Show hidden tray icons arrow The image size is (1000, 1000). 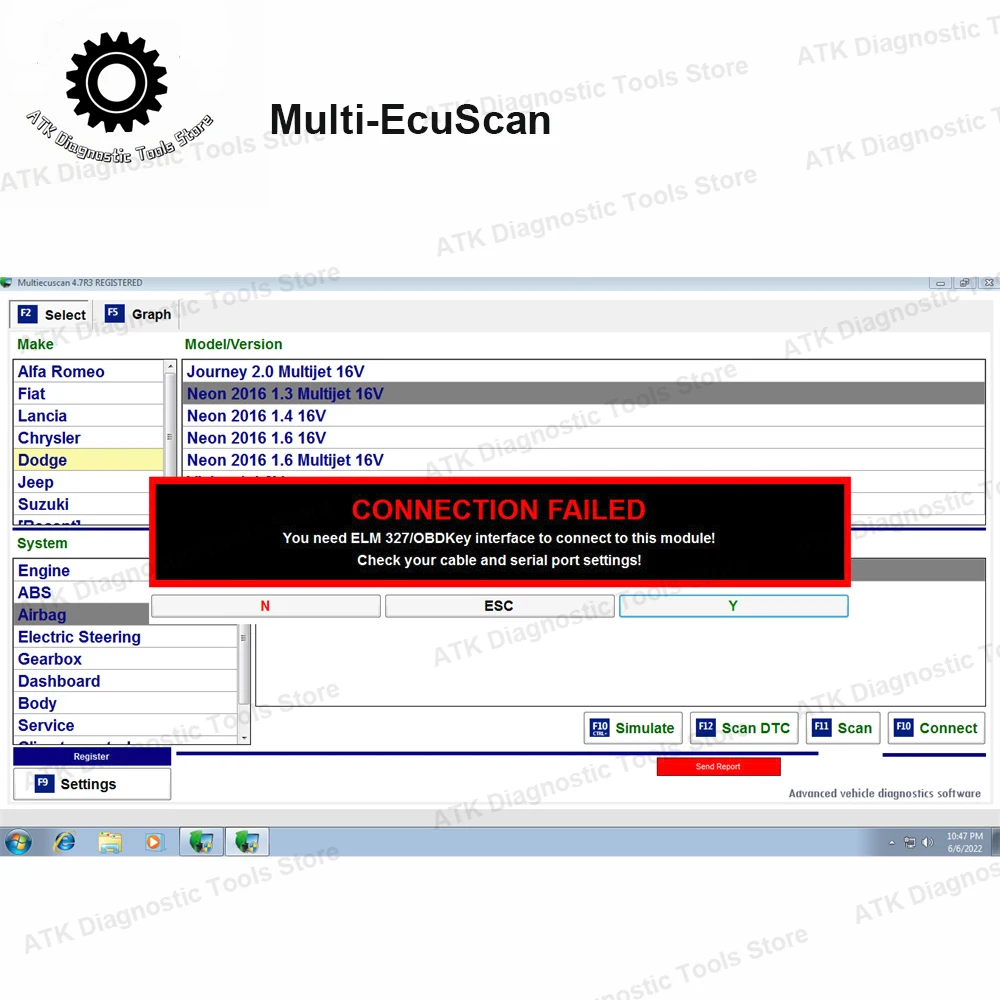click(892, 842)
